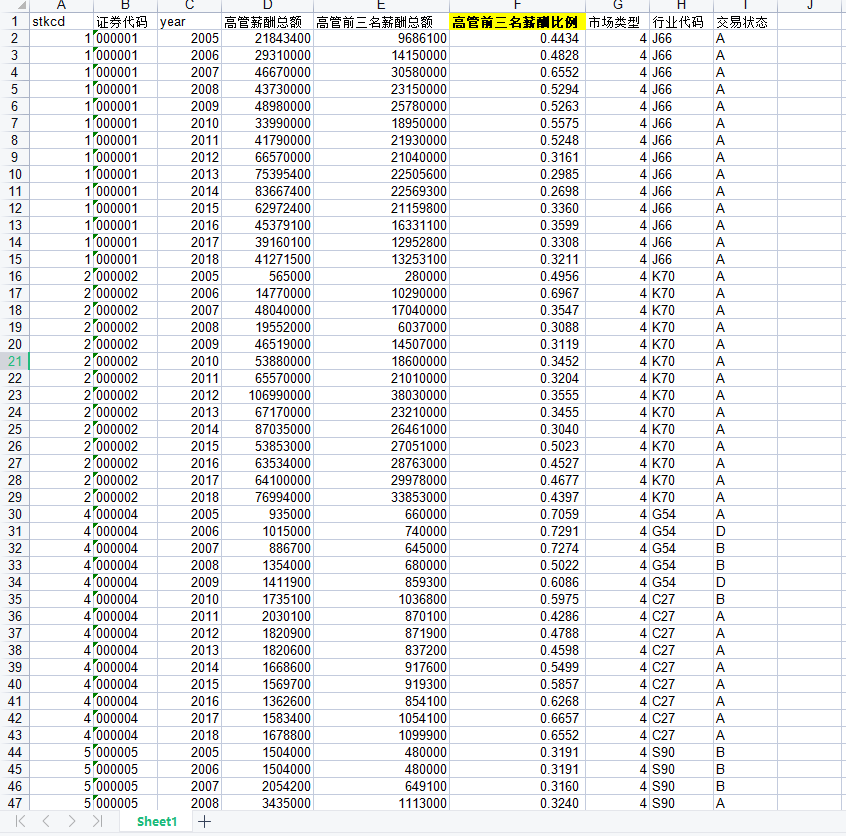The image size is (846, 836).
Task: Select column J header
Action: tap(809, 5)
